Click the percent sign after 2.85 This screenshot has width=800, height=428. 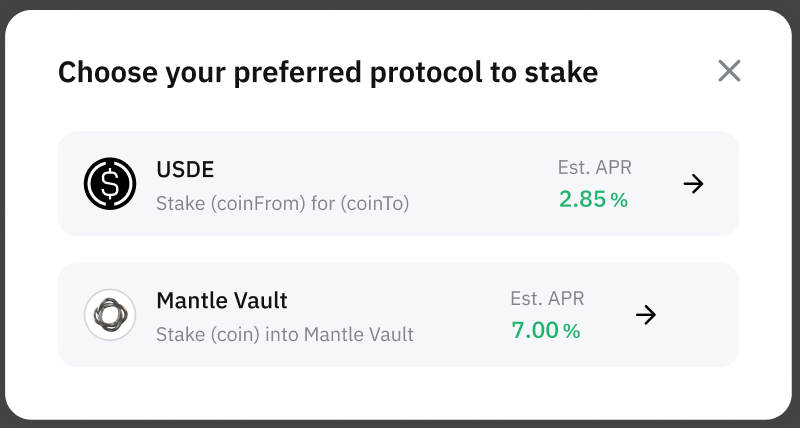click(x=619, y=200)
